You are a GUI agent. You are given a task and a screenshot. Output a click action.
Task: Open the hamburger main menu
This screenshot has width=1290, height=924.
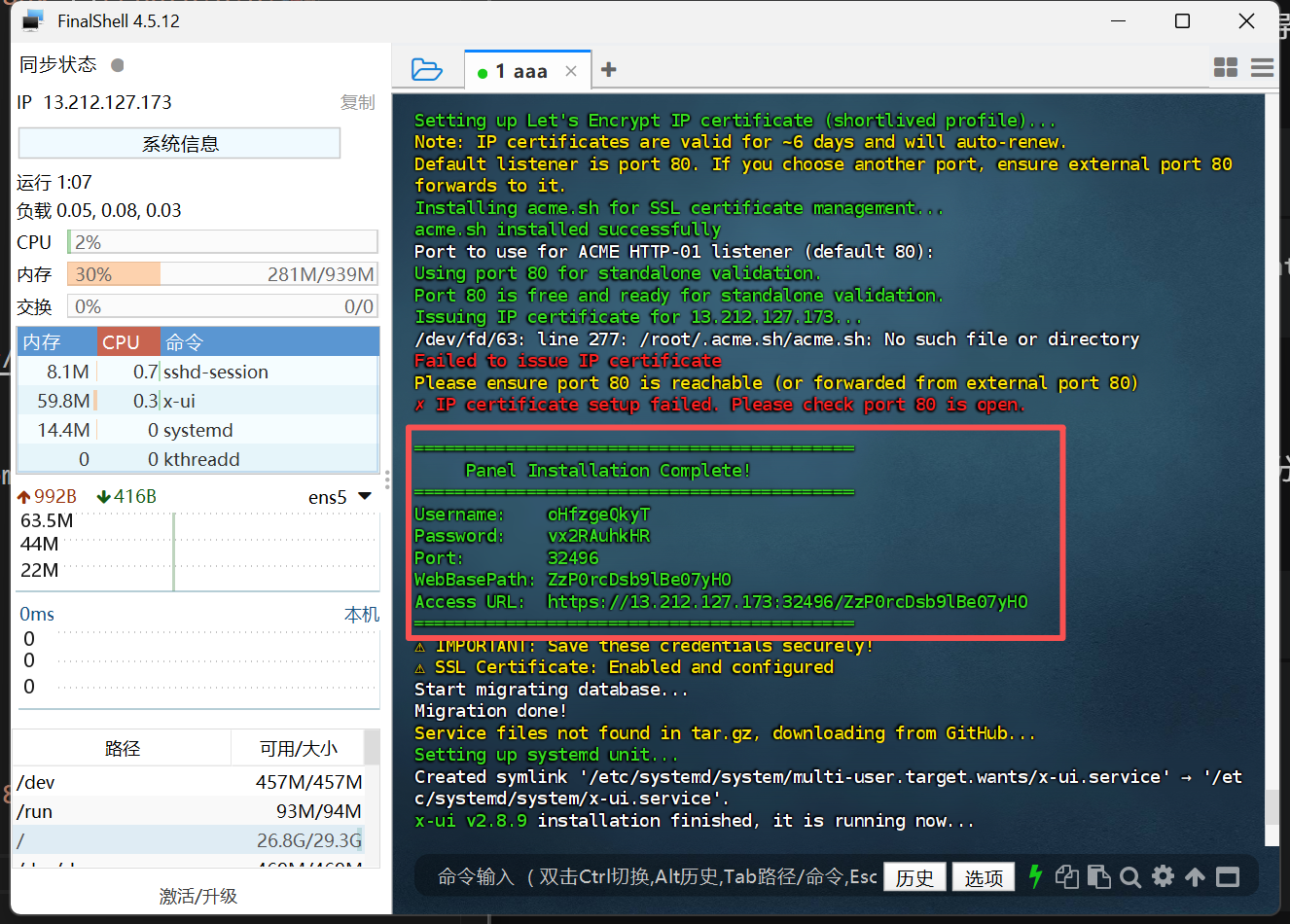[1262, 67]
